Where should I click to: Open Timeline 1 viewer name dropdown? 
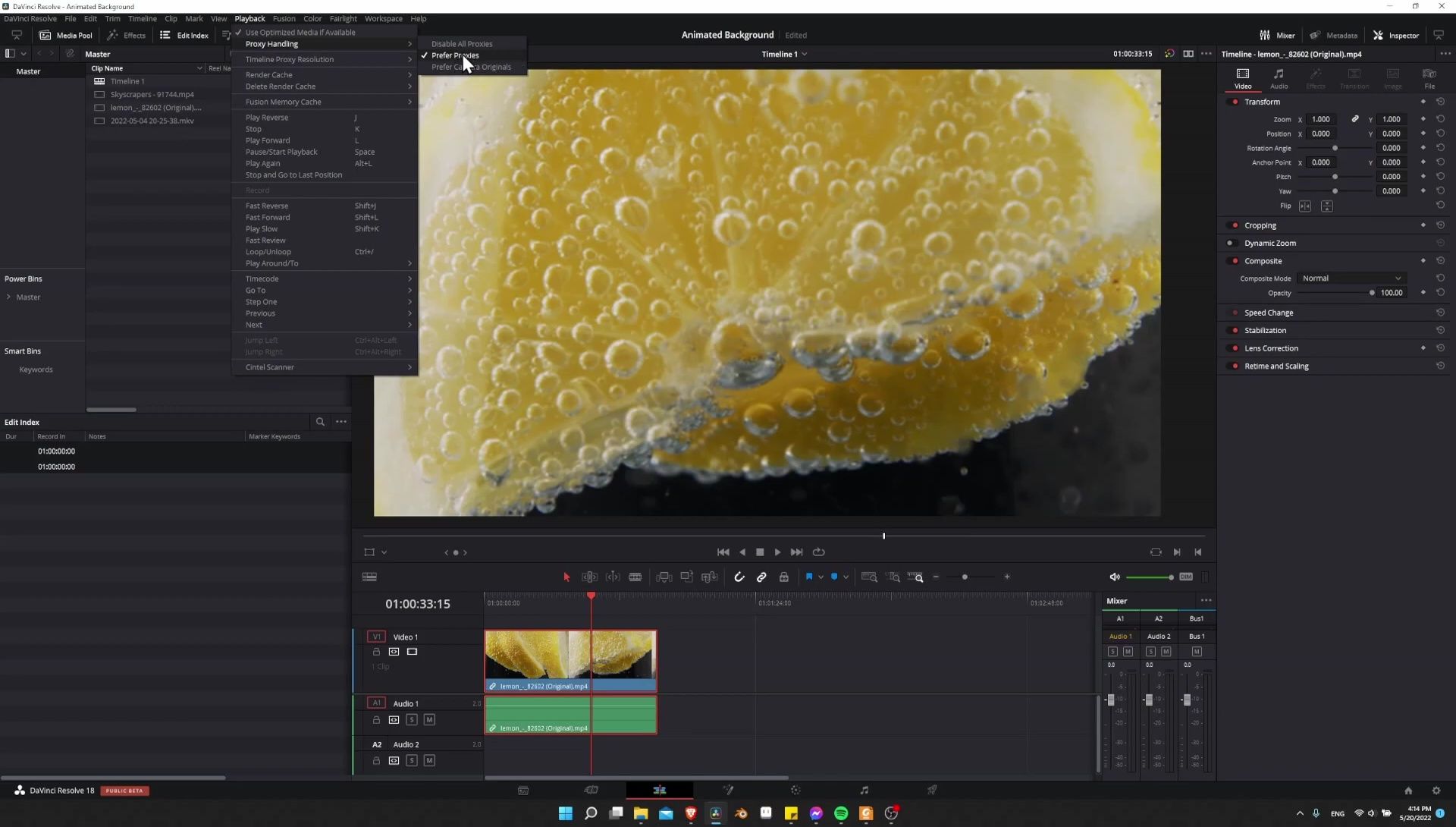[784, 54]
